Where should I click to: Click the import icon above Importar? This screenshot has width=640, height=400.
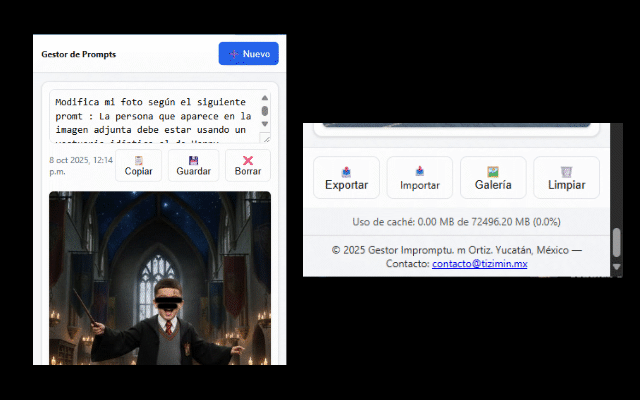click(420, 171)
